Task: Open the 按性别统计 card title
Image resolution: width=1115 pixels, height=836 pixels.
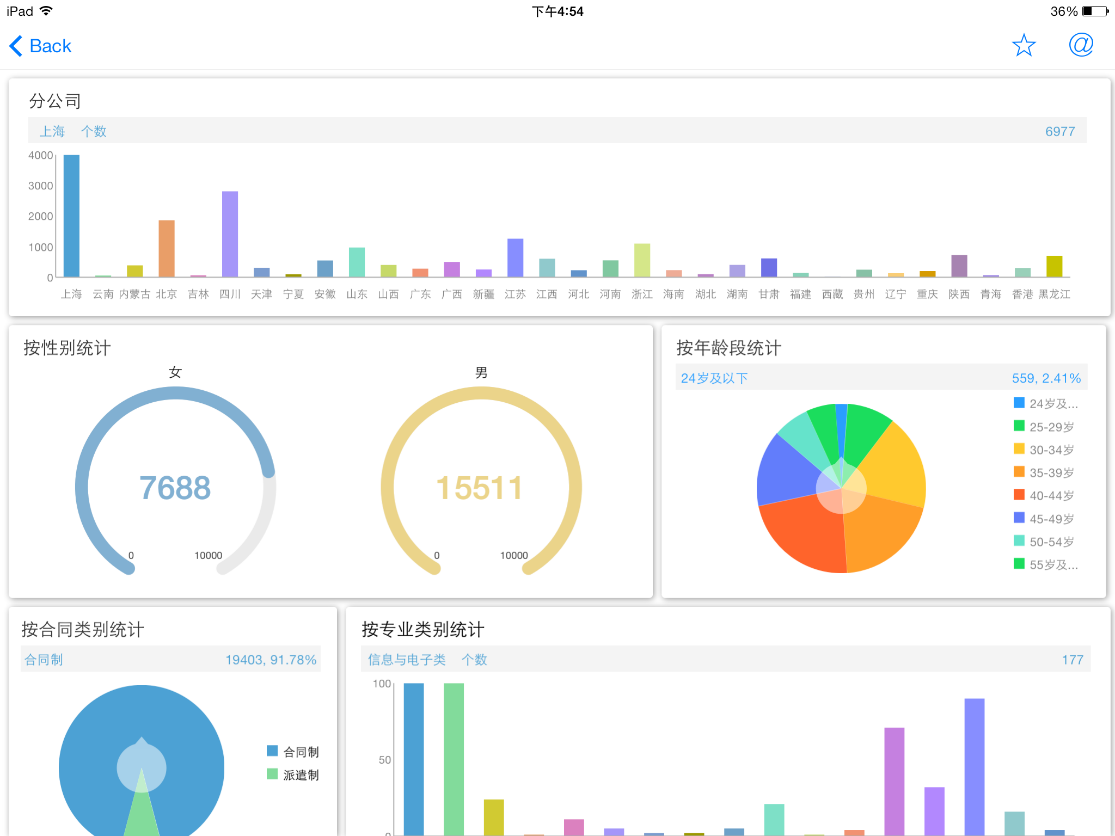Action: click(x=67, y=348)
